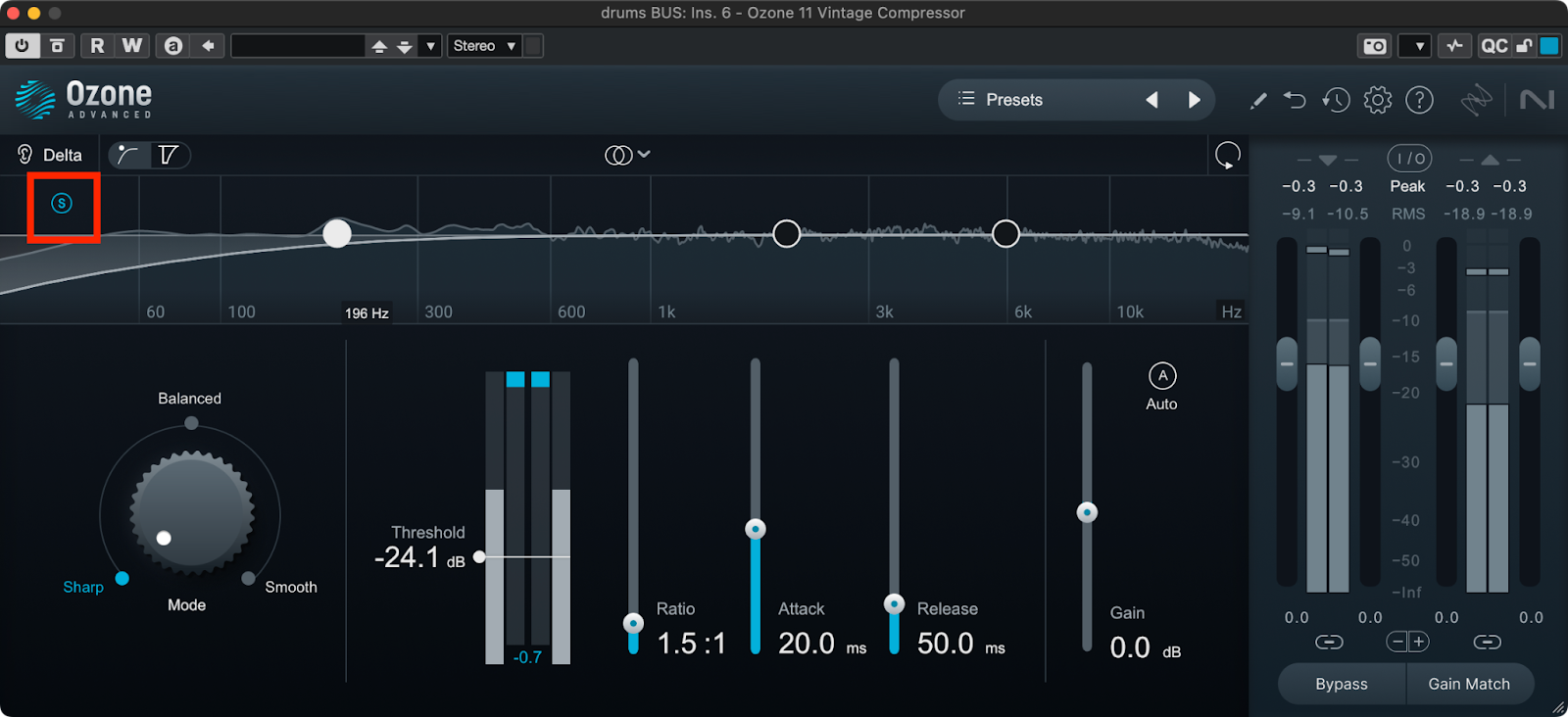Toggle the plugin power button
The width and height of the screenshot is (1568, 717).
(22, 46)
